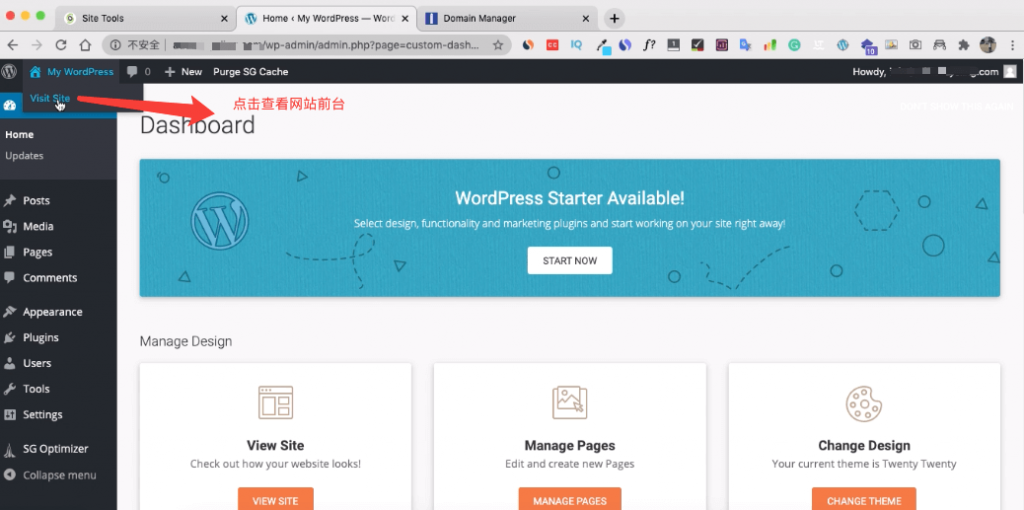Click the Pages icon in sidebar
Screen dimensions: 1024x510
click(x=9, y=252)
